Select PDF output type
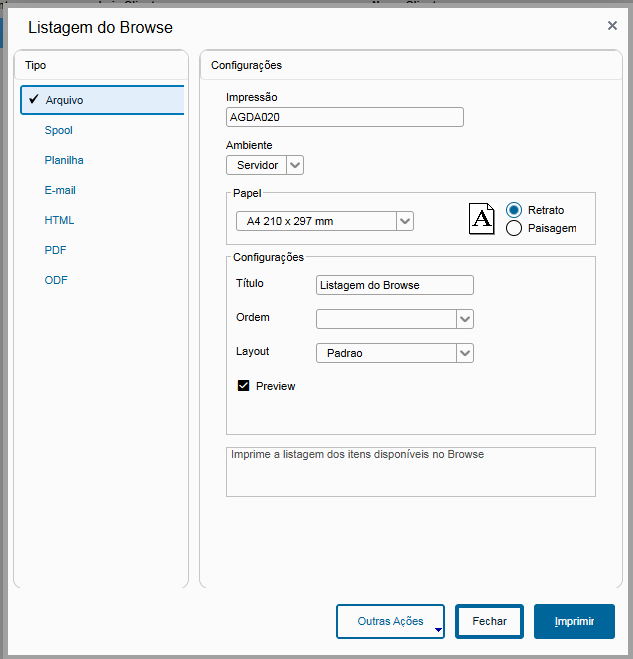633x659 pixels. pyautogui.click(x=56, y=250)
